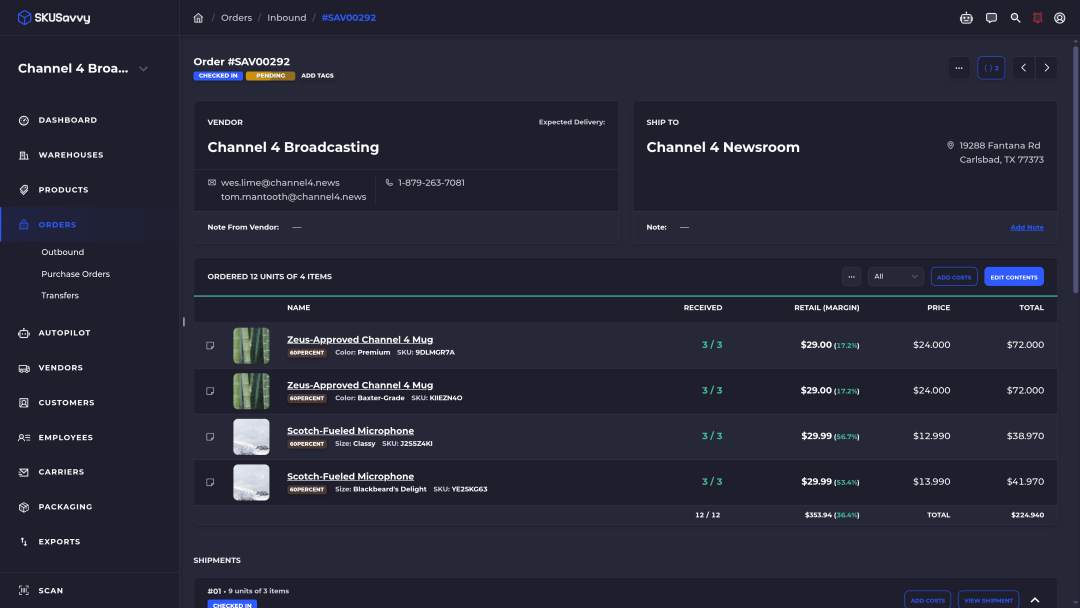
Task: Open the Outbound orders submenu
Action: (x=63, y=252)
